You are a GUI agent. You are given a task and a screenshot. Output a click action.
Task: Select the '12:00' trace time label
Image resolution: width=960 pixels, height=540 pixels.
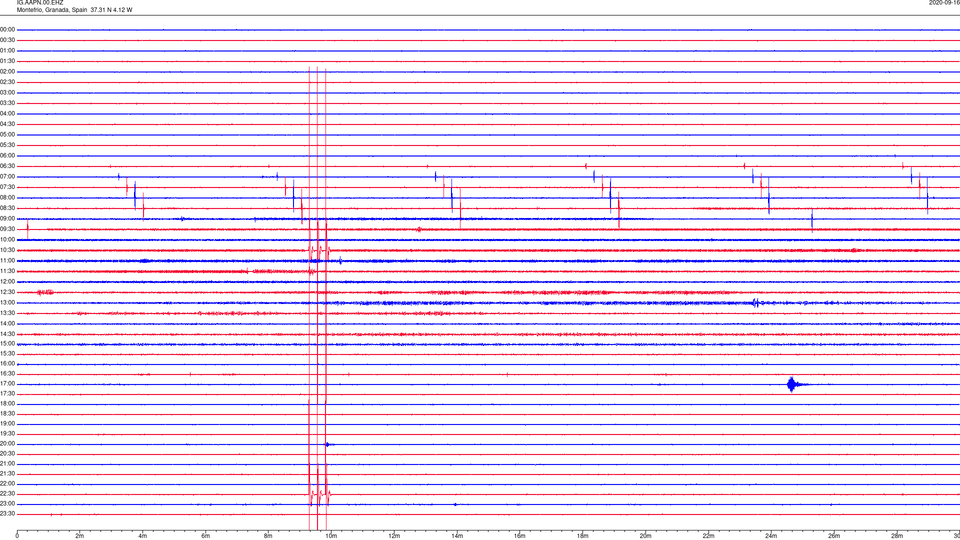click(x=7, y=282)
